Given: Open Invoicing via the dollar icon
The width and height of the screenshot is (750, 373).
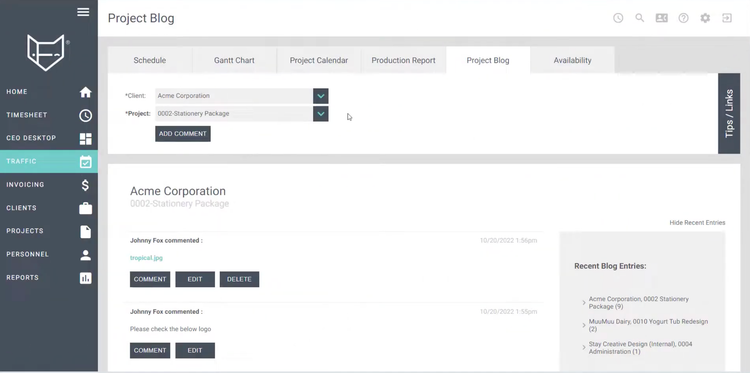Looking at the screenshot, I should 86,185.
